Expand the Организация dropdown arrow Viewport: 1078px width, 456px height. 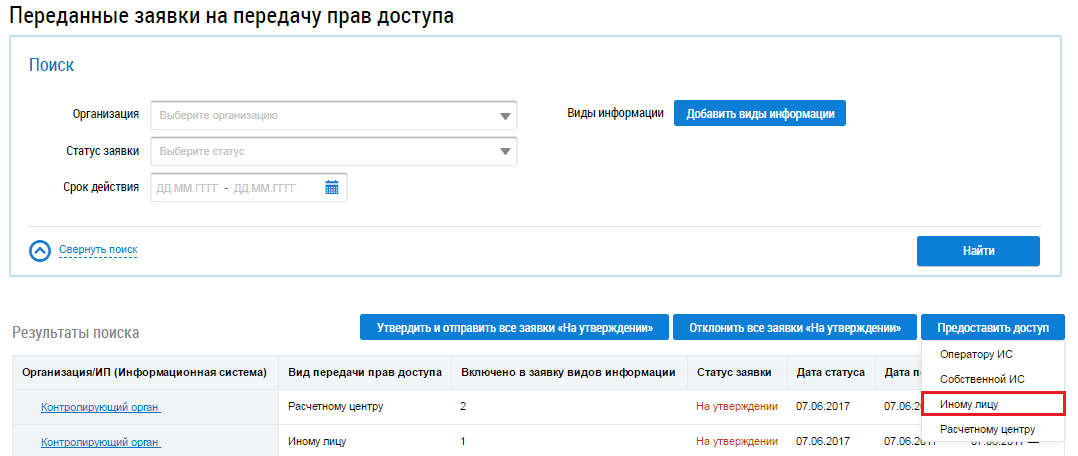pyautogui.click(x=504, y=116)
